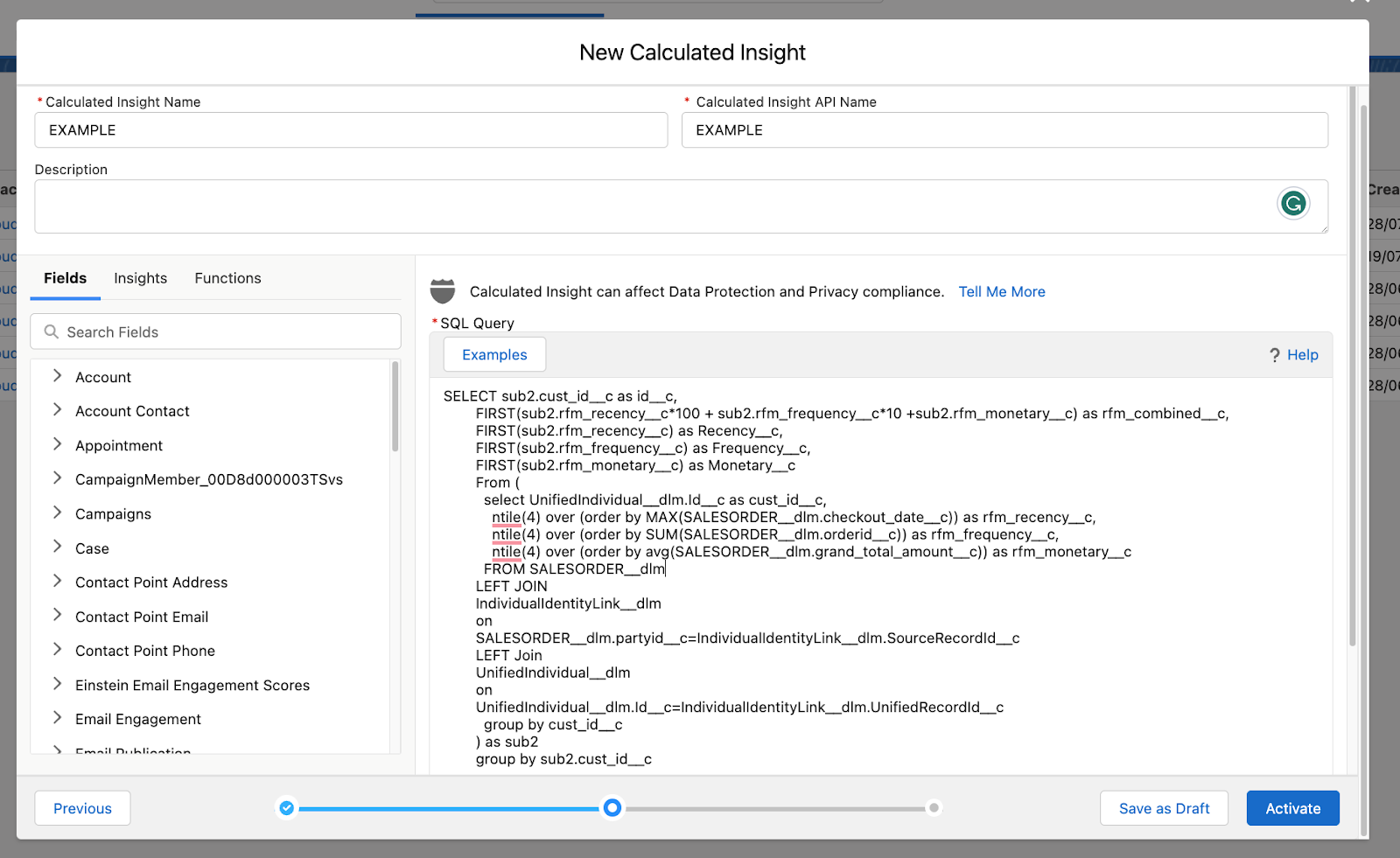Click the Calculated Insight Name field
This screenshot has width=1400, height=858.
pos(351,130)
